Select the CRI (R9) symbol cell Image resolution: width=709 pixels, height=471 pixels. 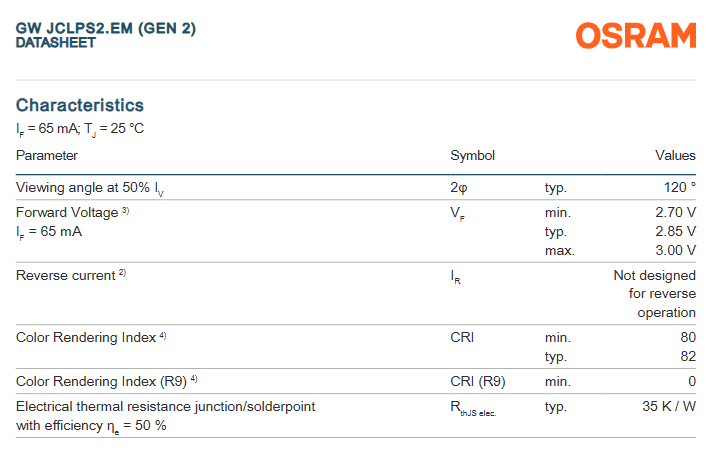pyautogui.click(x=478, y=380)
